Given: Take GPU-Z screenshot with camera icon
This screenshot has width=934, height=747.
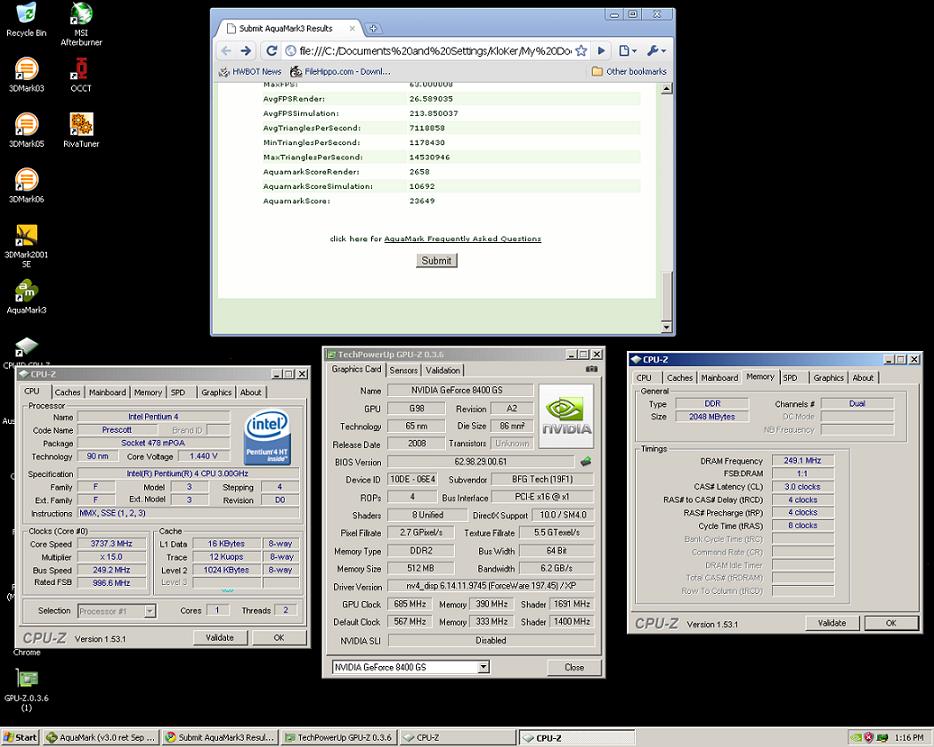Looking at the screenshot, I should [x=591, y=369].
